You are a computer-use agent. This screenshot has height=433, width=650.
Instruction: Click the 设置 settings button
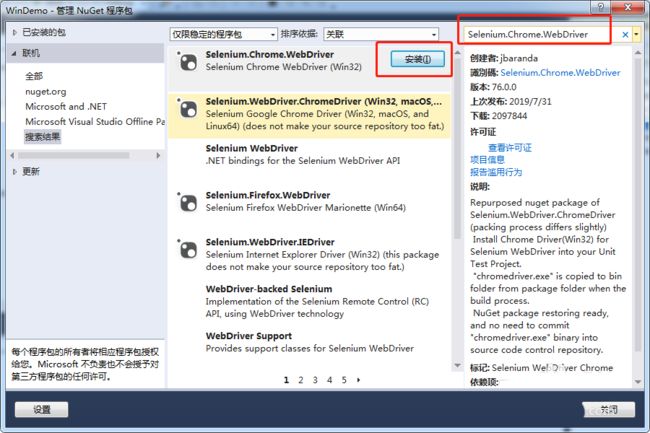pyautogui.click(x=41, y=409)
